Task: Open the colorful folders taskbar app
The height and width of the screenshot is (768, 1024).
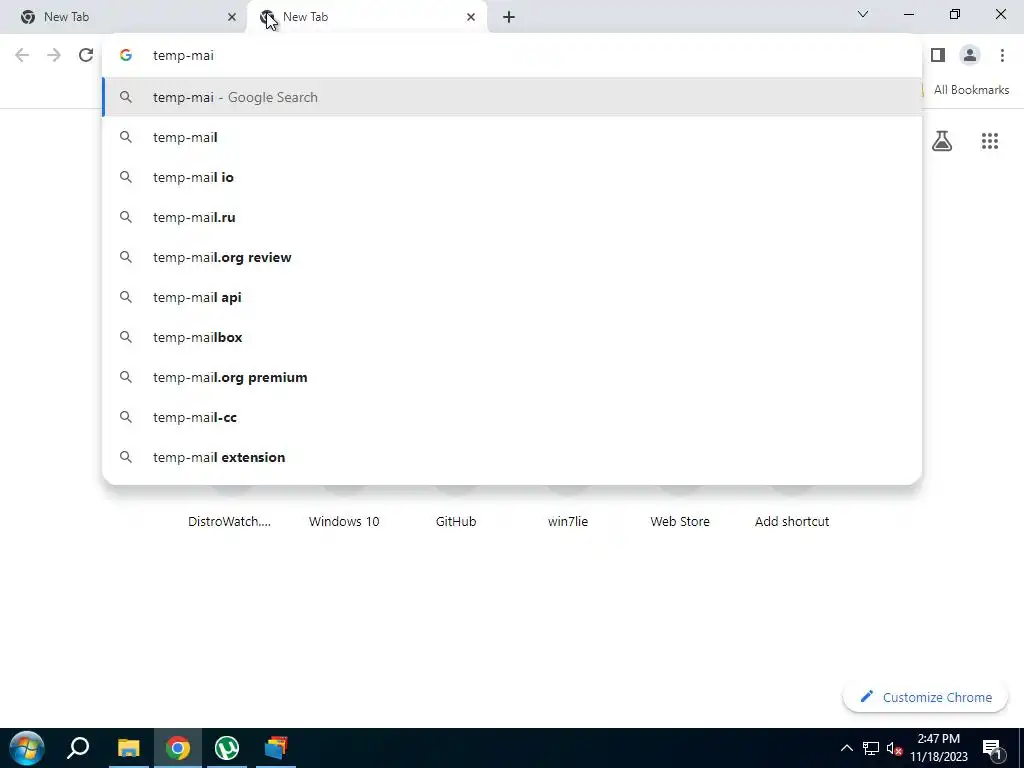Action: (x=276, y=748)
